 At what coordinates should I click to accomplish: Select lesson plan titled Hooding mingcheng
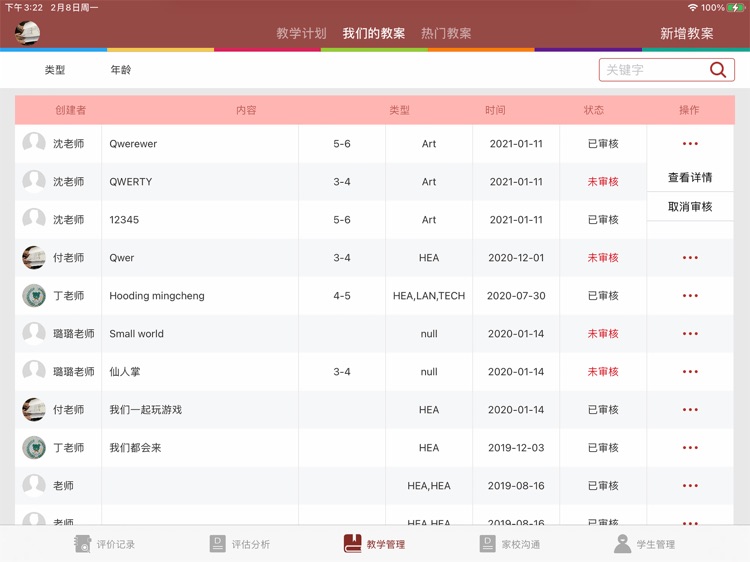(x=157, y=296)
